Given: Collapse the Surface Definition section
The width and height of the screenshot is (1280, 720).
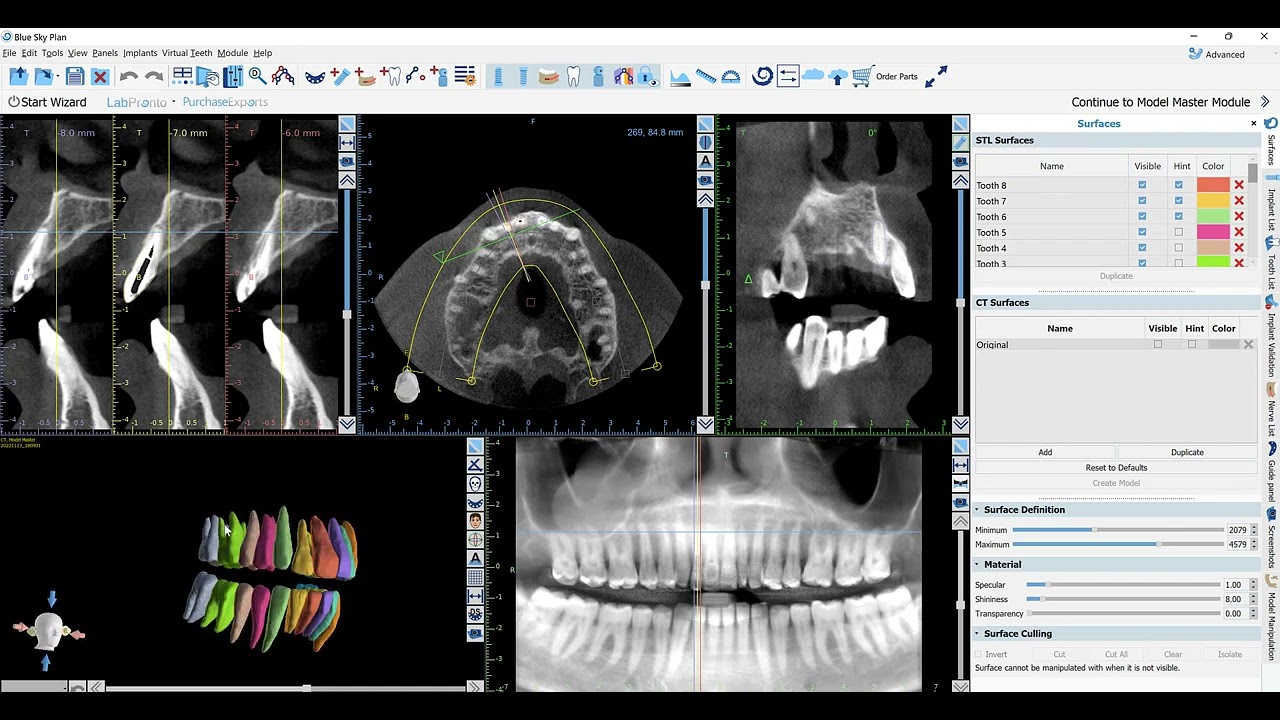Looking at the screenshot, I should coord(978,510).
